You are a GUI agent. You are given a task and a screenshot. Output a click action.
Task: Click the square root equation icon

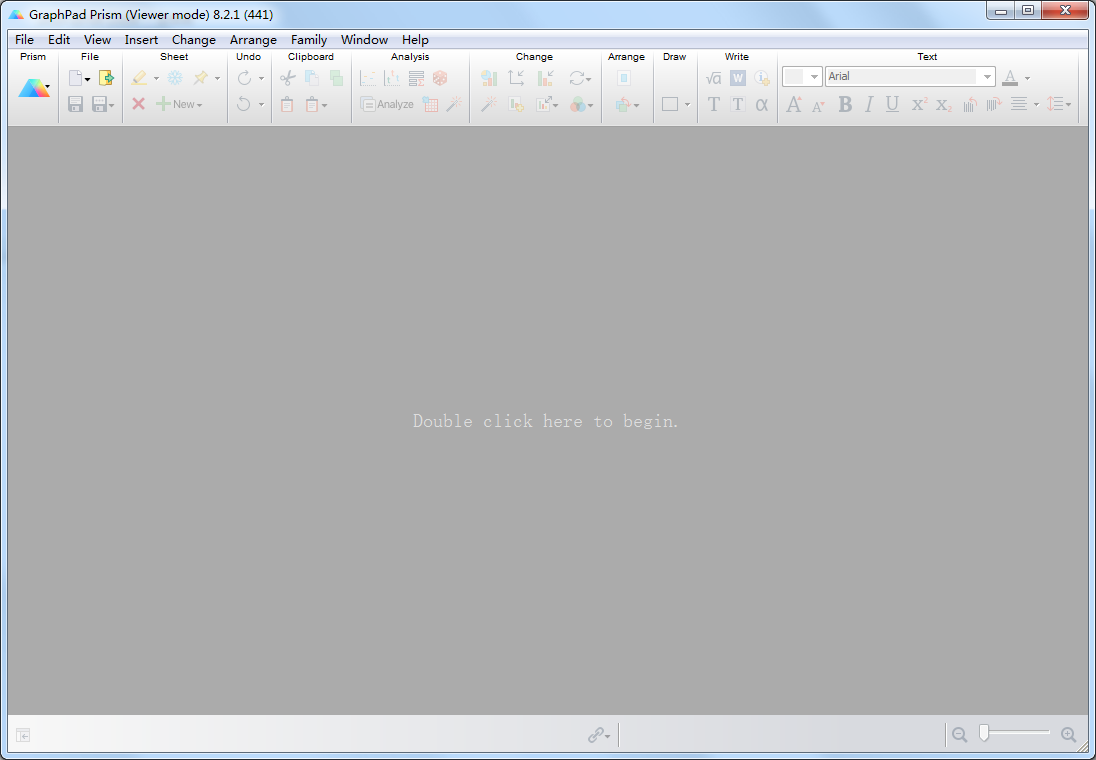coord(713,78)
